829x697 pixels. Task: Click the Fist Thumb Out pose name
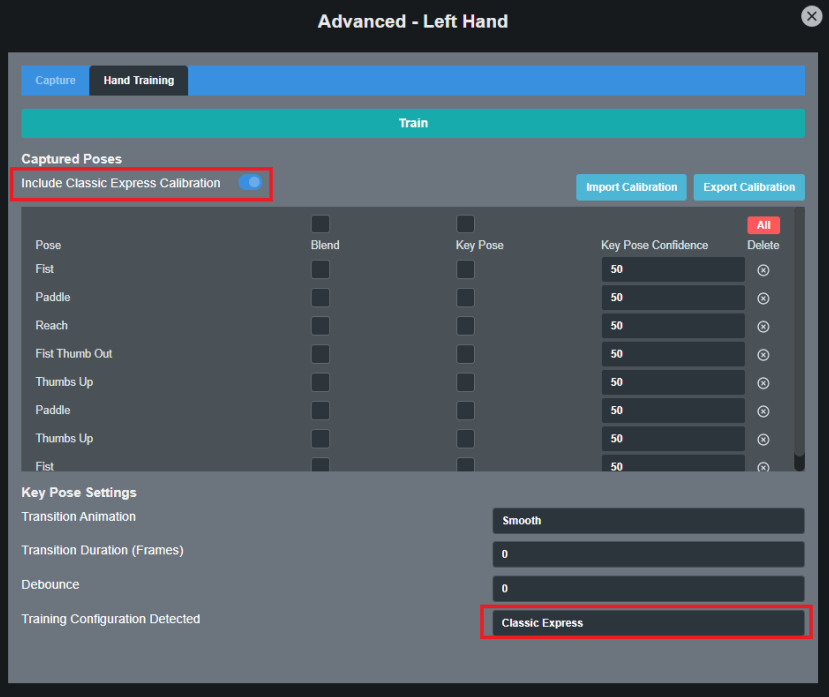click(x=74, y=353)
